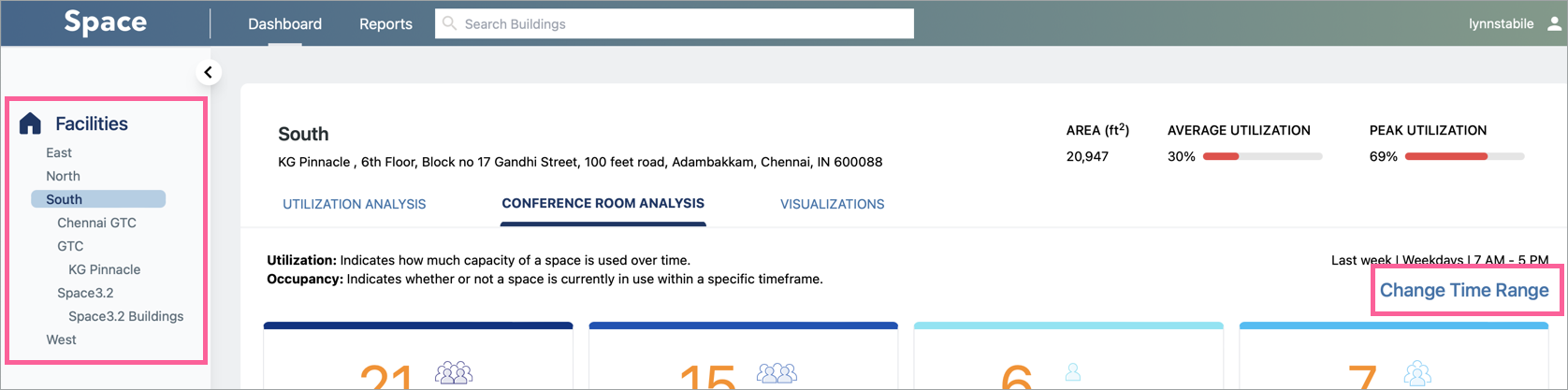Open the Reports menu
The height and width of the screenshot is (390, 1568).
point(385,24)
